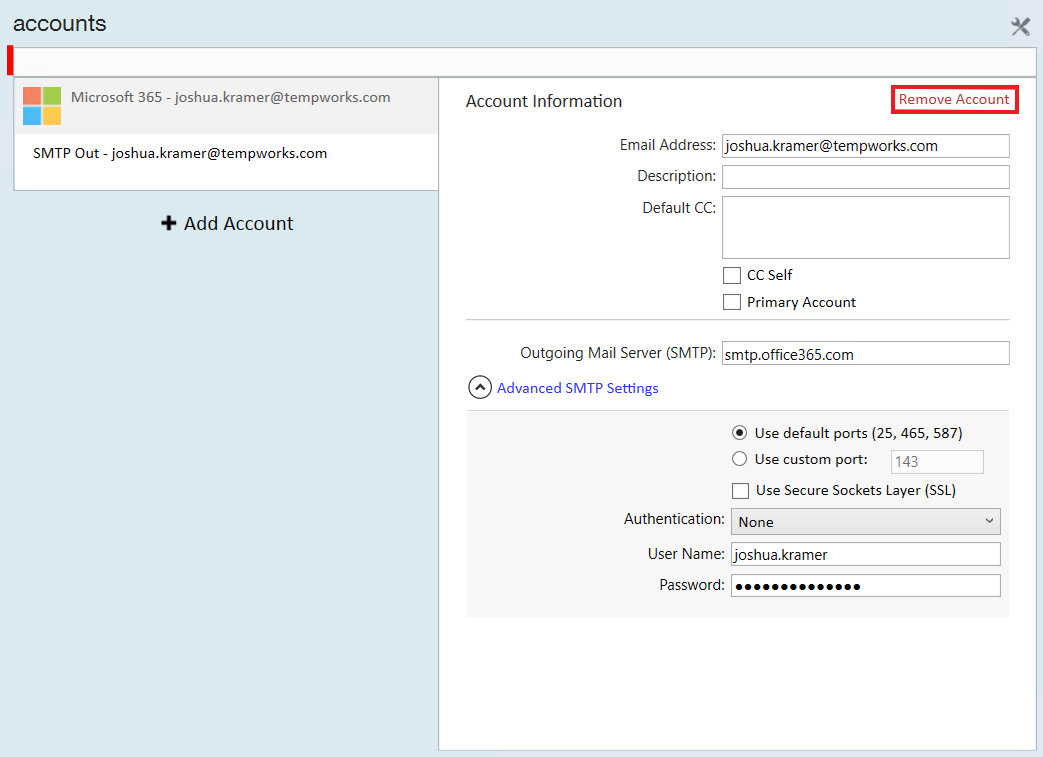Click the custom port number field

(937, 462)
